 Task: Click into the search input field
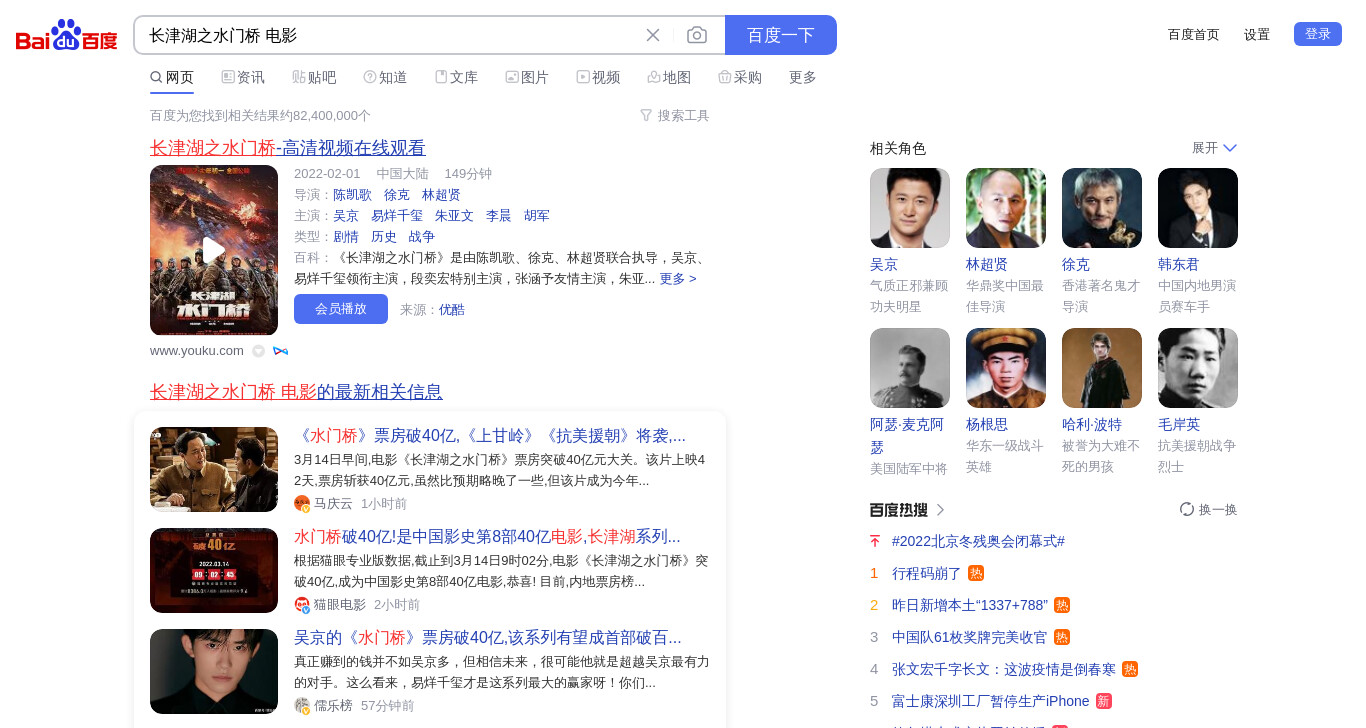coord(390,35)
